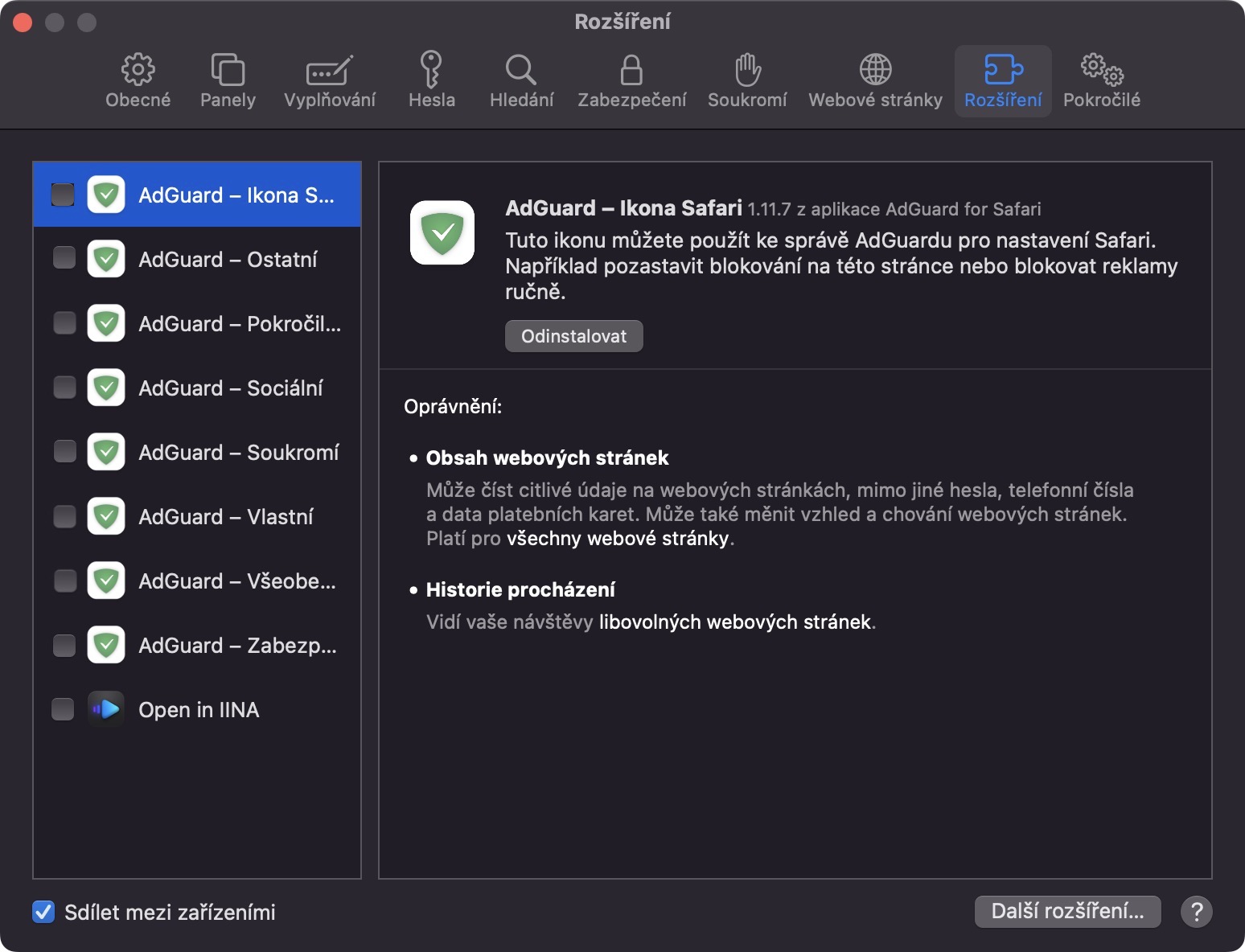
Task: Open the Obecné gear icon pane
Action: (x=138, y=80)
